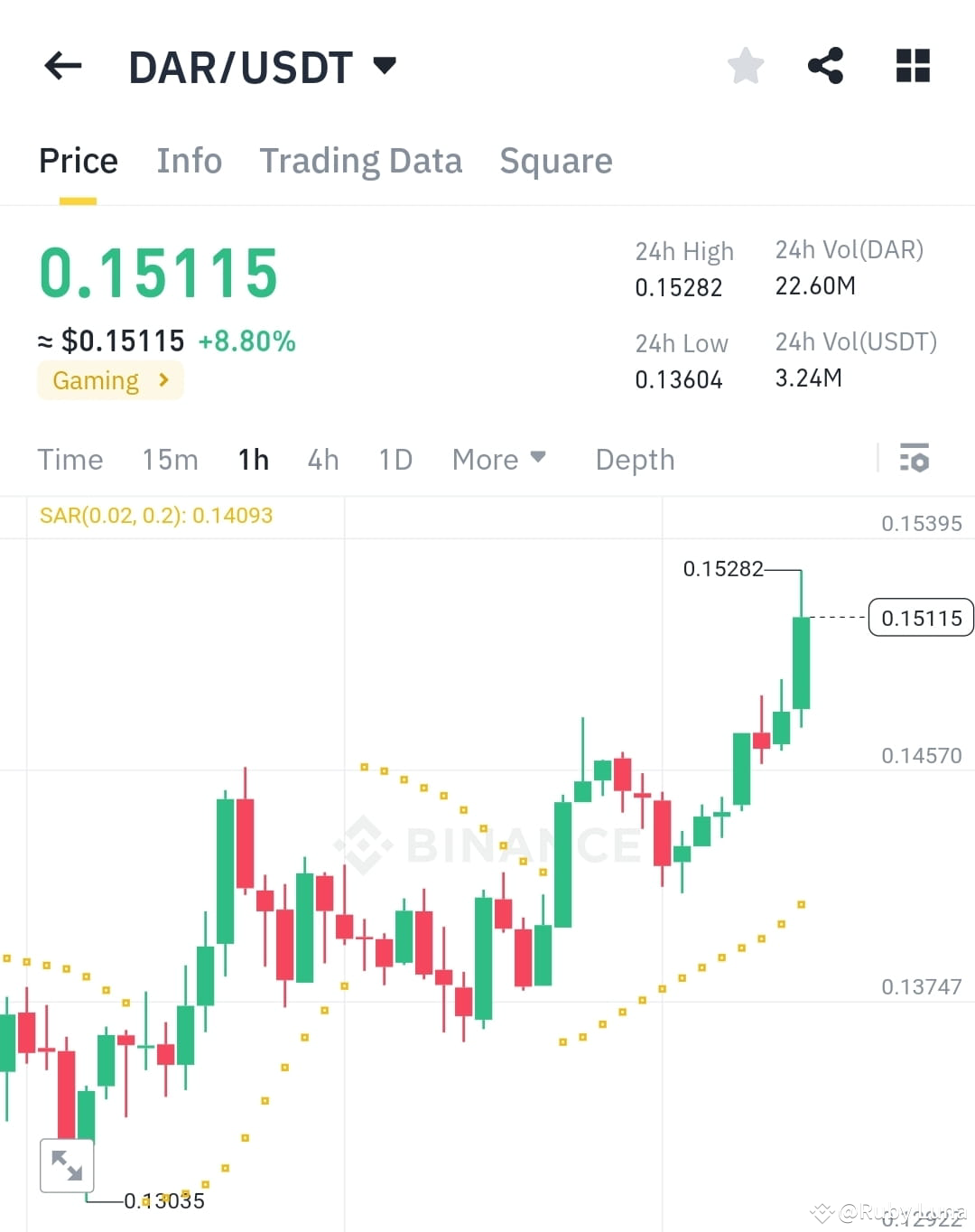Open the Info section
975x1232 pixels.
click(x=189, y=161)
